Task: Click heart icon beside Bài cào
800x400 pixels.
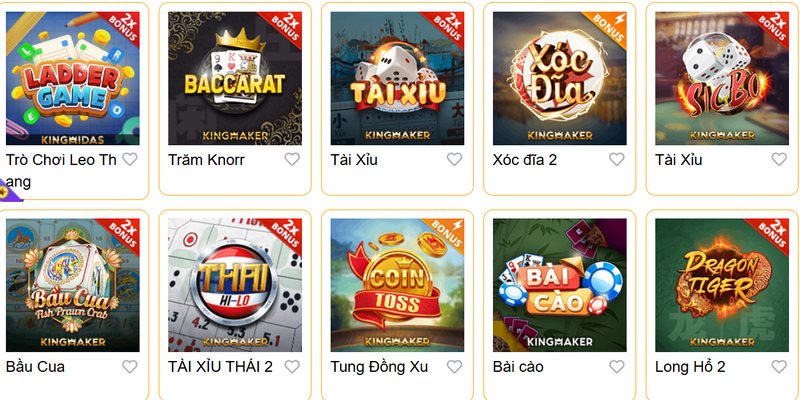Action: [x=616, y=366]
